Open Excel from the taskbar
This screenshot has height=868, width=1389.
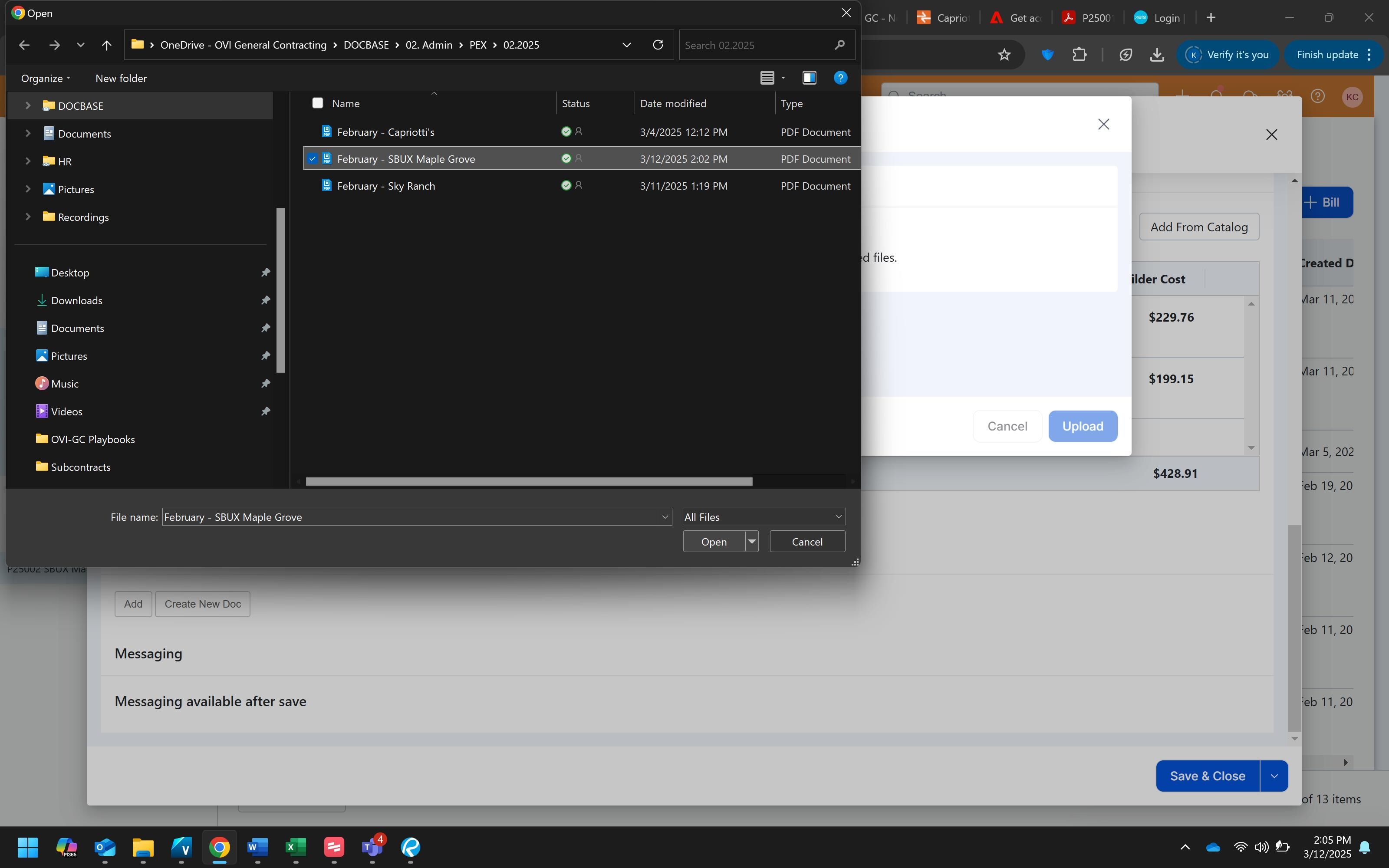pos(295,847)
